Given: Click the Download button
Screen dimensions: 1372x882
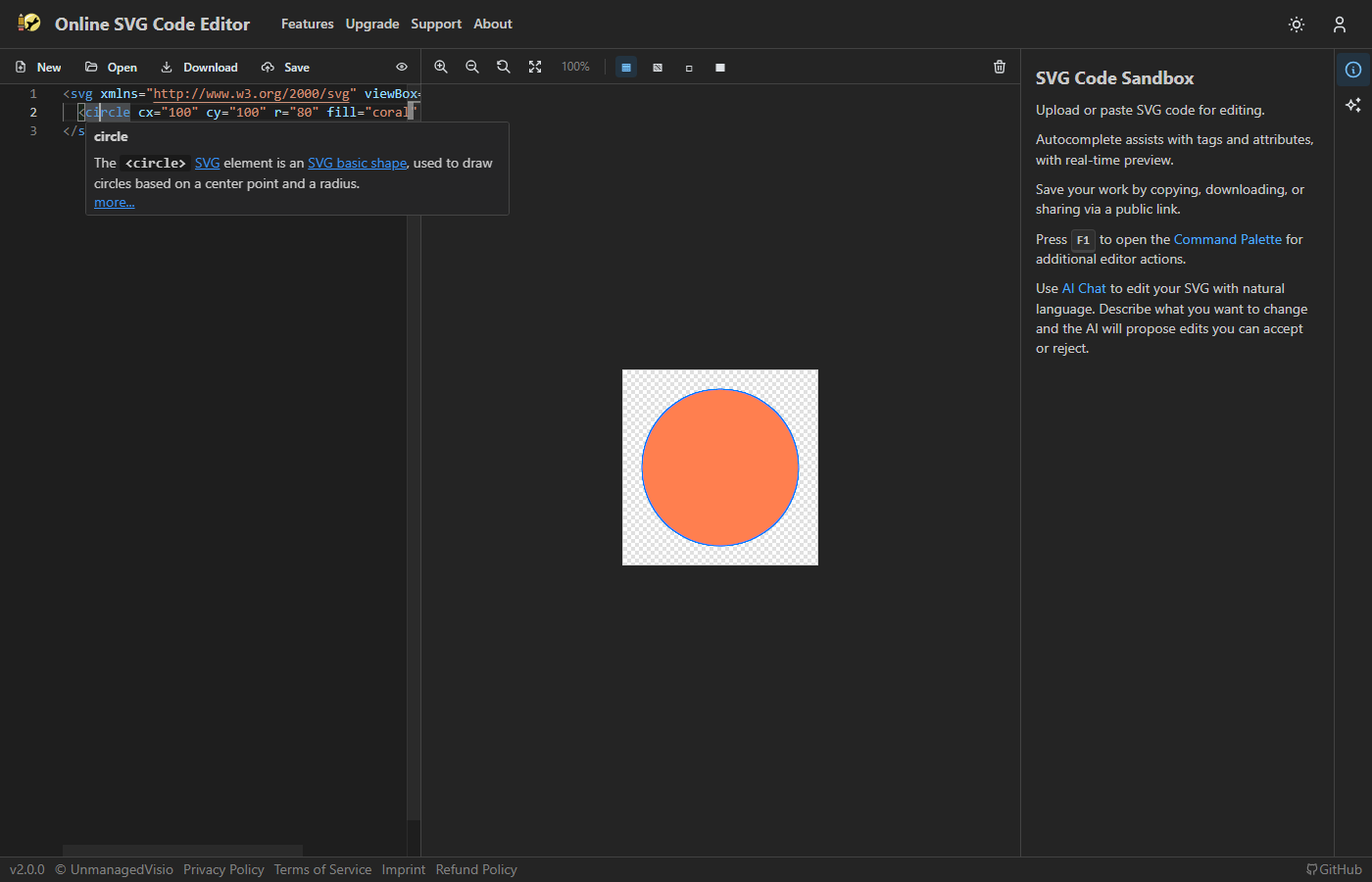Looking at the screenshot, I should tap(199, 67).
